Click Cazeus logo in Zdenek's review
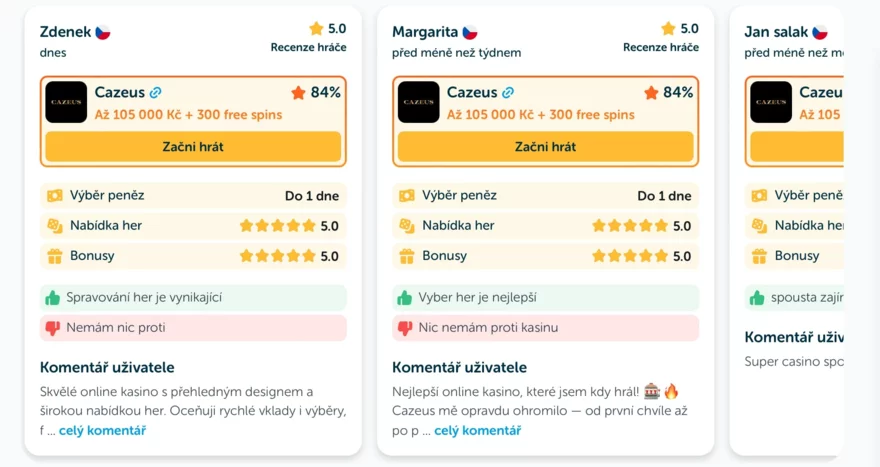The height and width of the screenshot is (467, 880). click(66, 102)
